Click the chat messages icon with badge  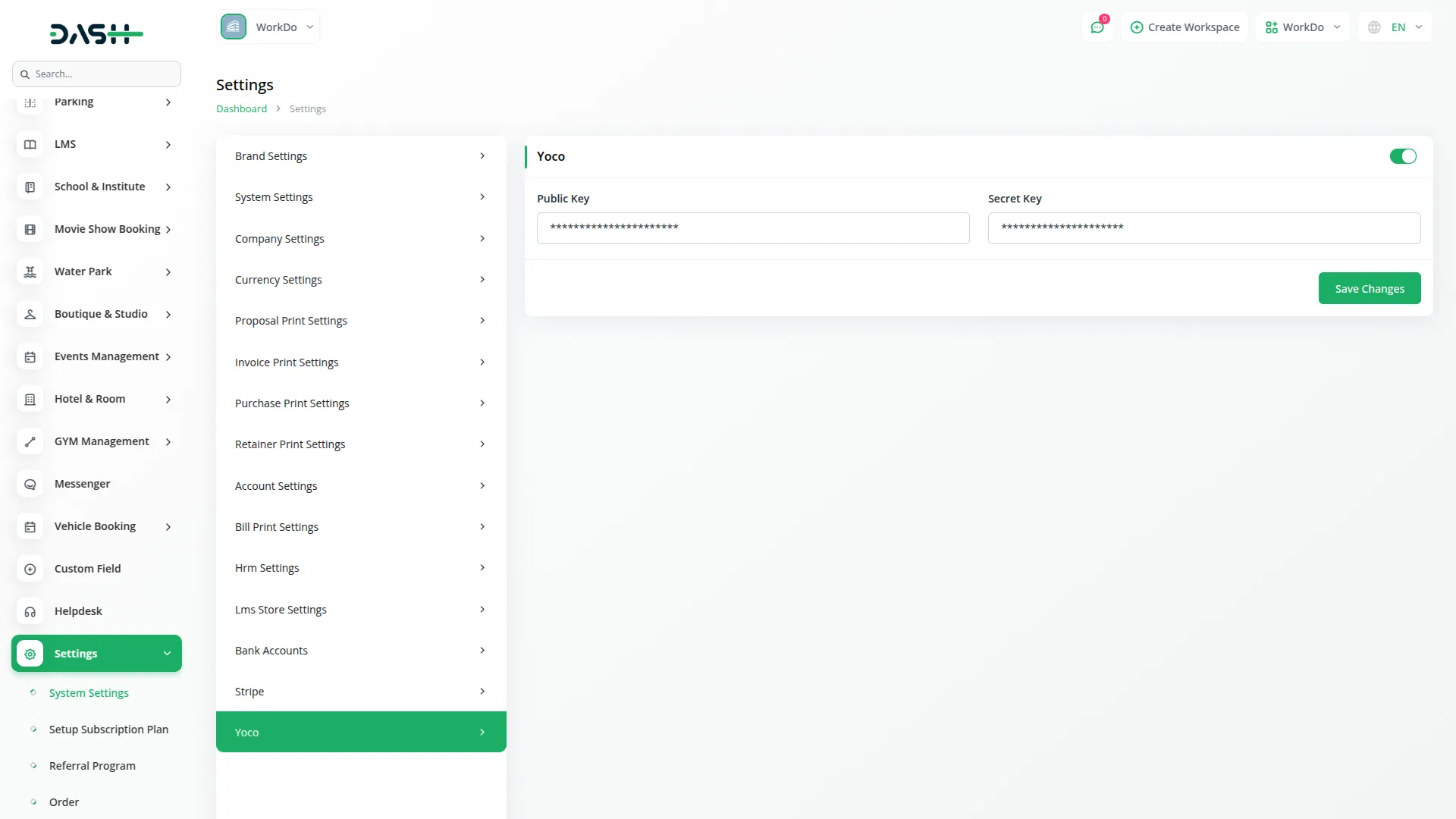[x=1097, y=27]
